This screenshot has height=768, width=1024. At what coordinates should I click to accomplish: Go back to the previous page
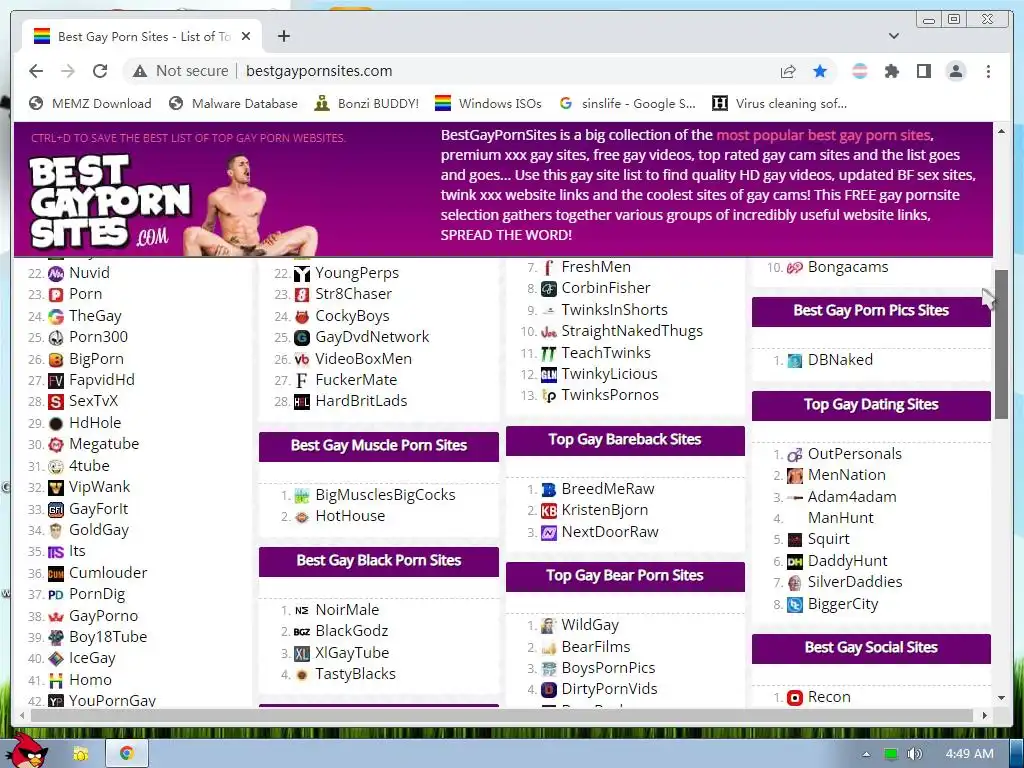[x=36, y=71]
